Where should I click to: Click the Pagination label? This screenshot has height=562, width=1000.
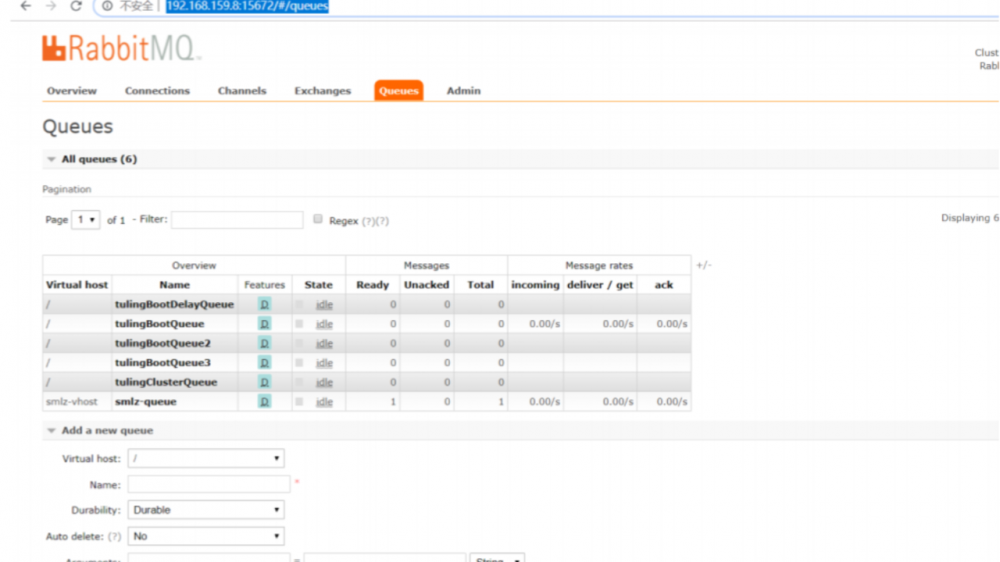coord(66,189)
